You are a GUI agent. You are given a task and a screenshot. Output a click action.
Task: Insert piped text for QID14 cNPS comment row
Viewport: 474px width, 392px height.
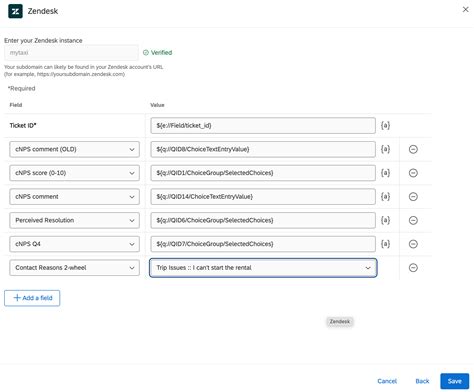pyautogui.click(x=385, y=197)
